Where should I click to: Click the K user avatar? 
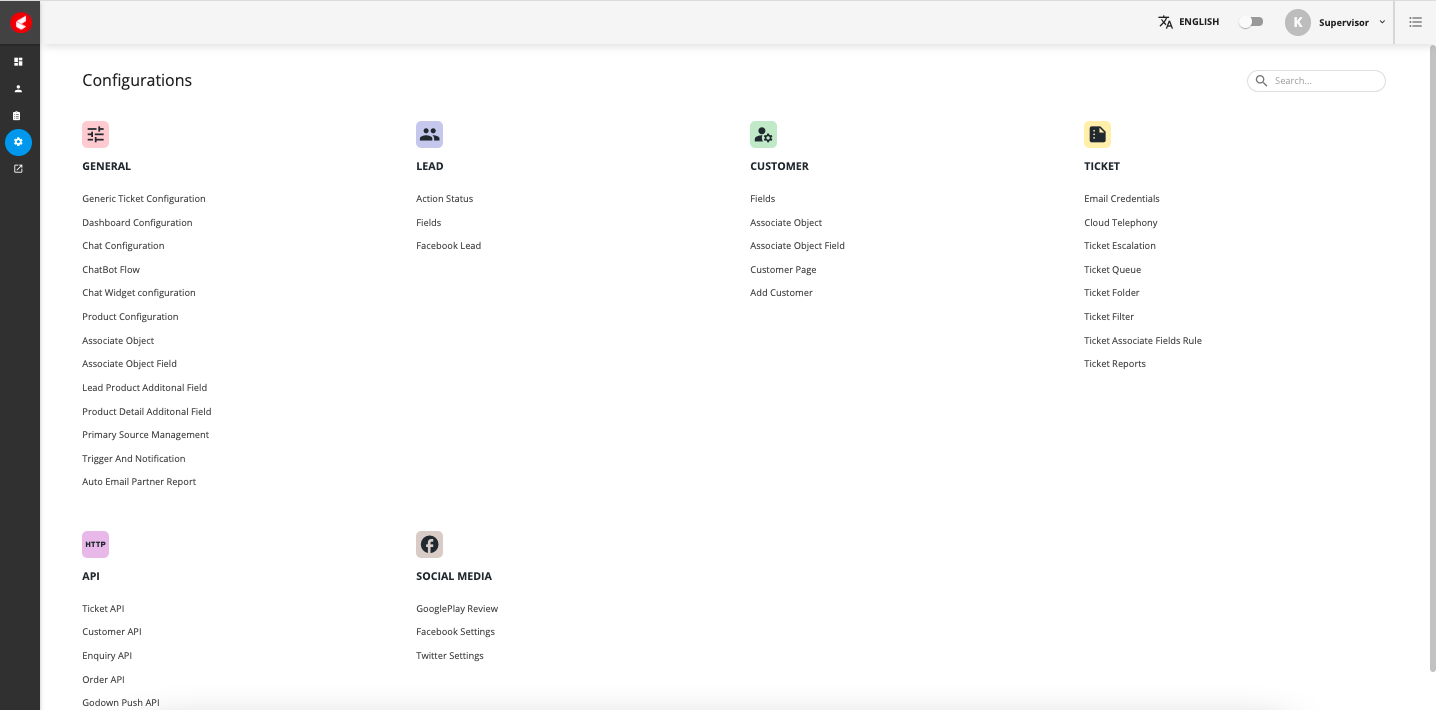click(1298, 22)
